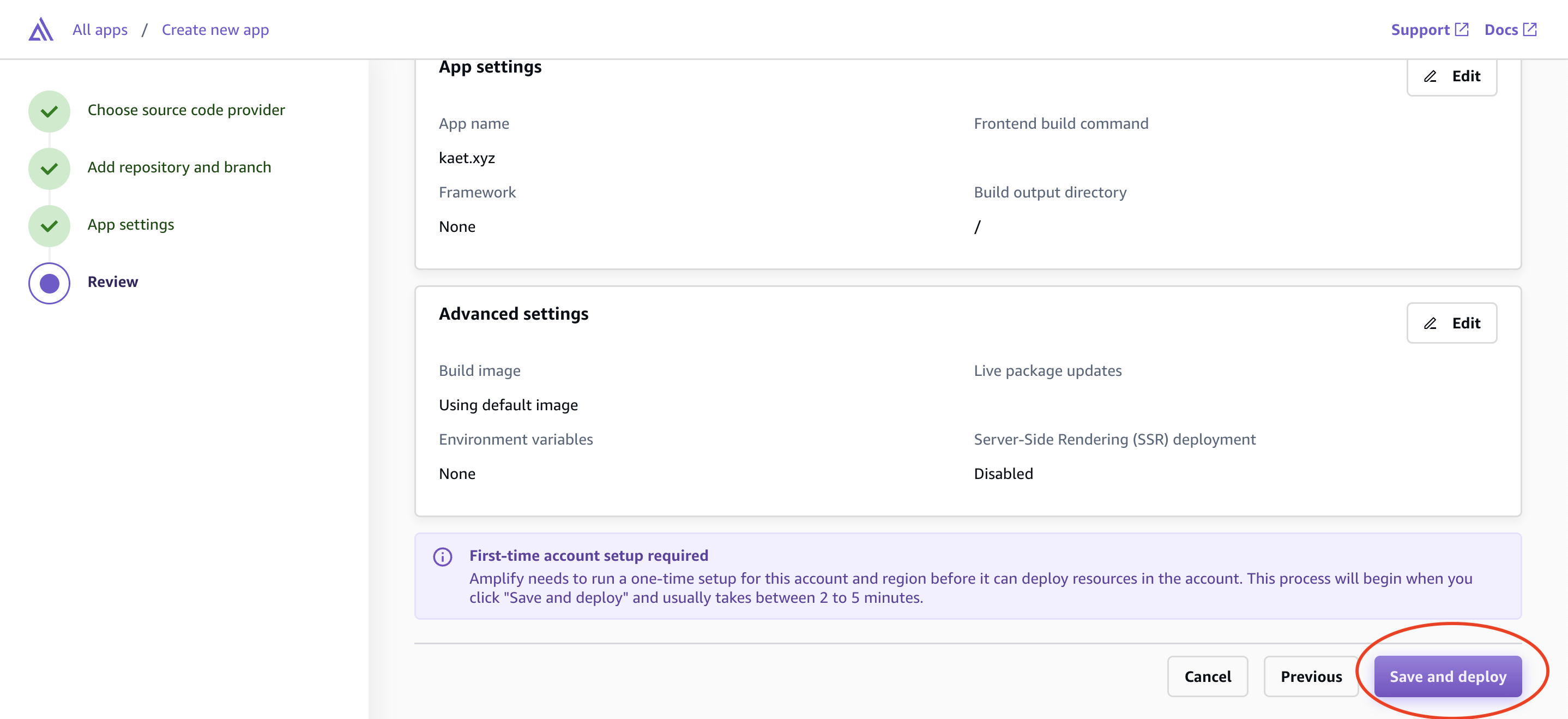Click the Server-Side Rendering (SSR) deployment label
Image resolution: width=1568 pixels, height=719 pixels.
(x=1114, y=440)
